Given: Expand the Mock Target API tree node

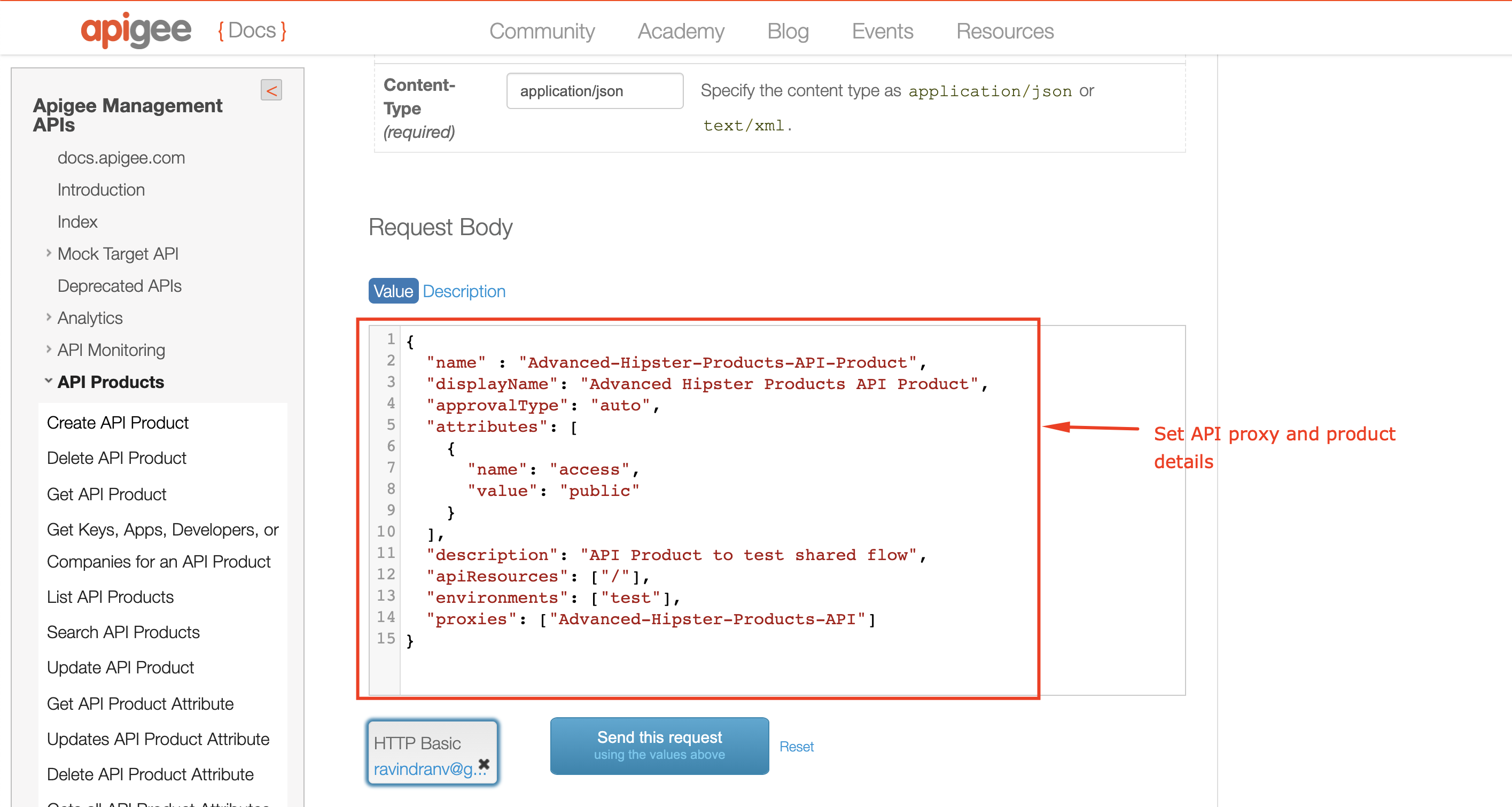Looking at the screenshot, I should (49, 253).
